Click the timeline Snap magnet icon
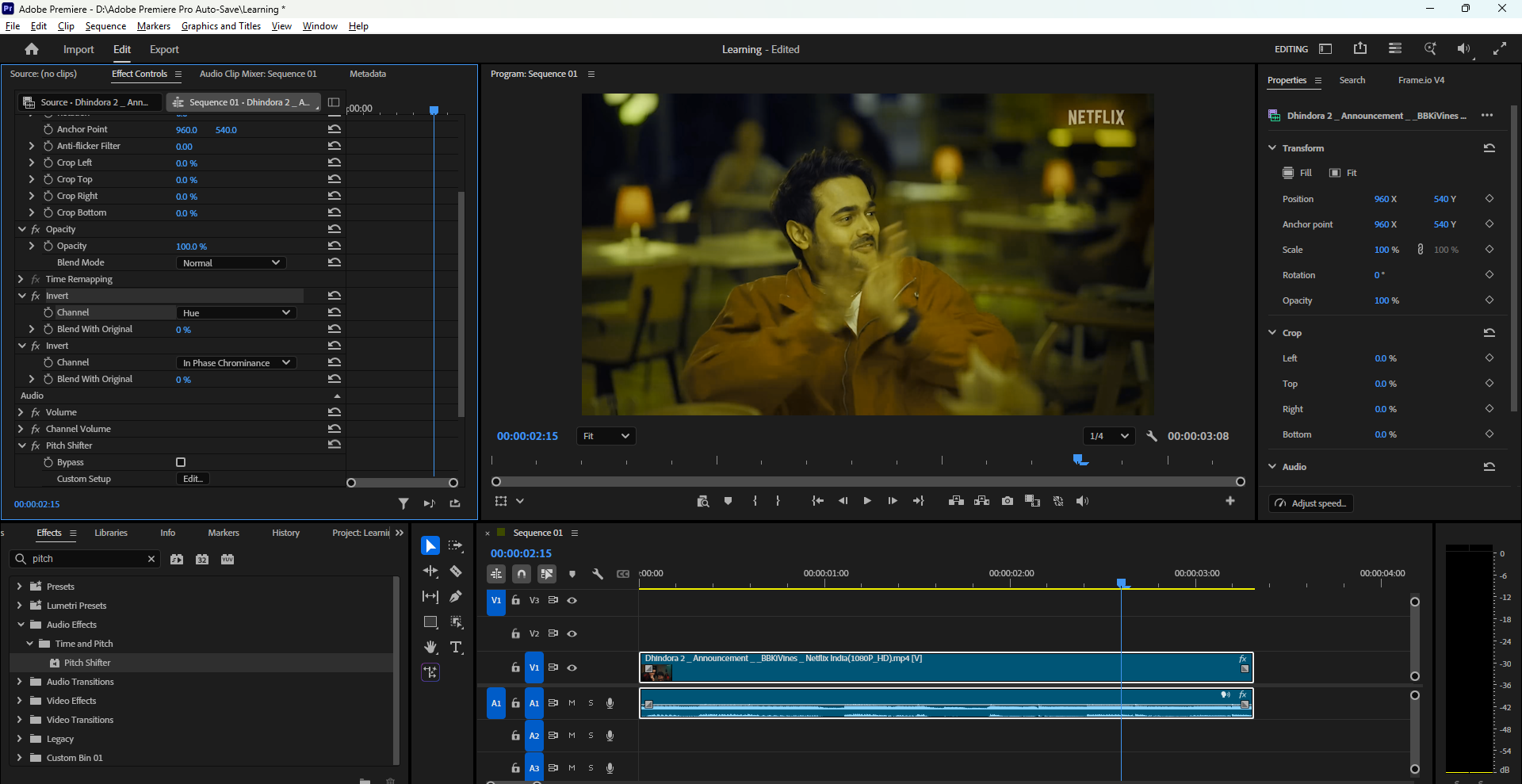Screen dimensions: 1522x784 click(x=521, y=574)
